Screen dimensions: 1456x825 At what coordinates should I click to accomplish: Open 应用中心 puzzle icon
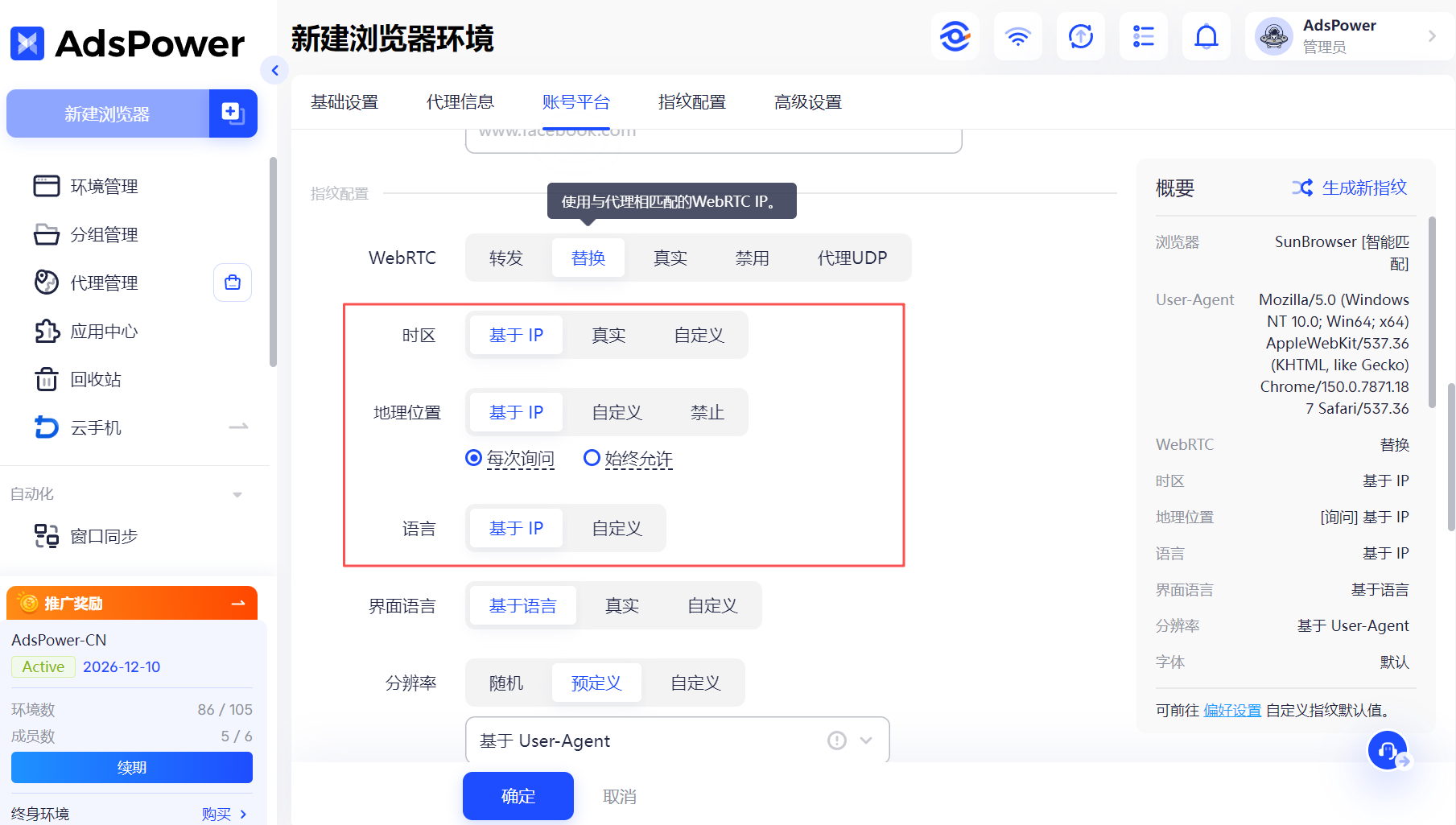[x=47, y=331]
